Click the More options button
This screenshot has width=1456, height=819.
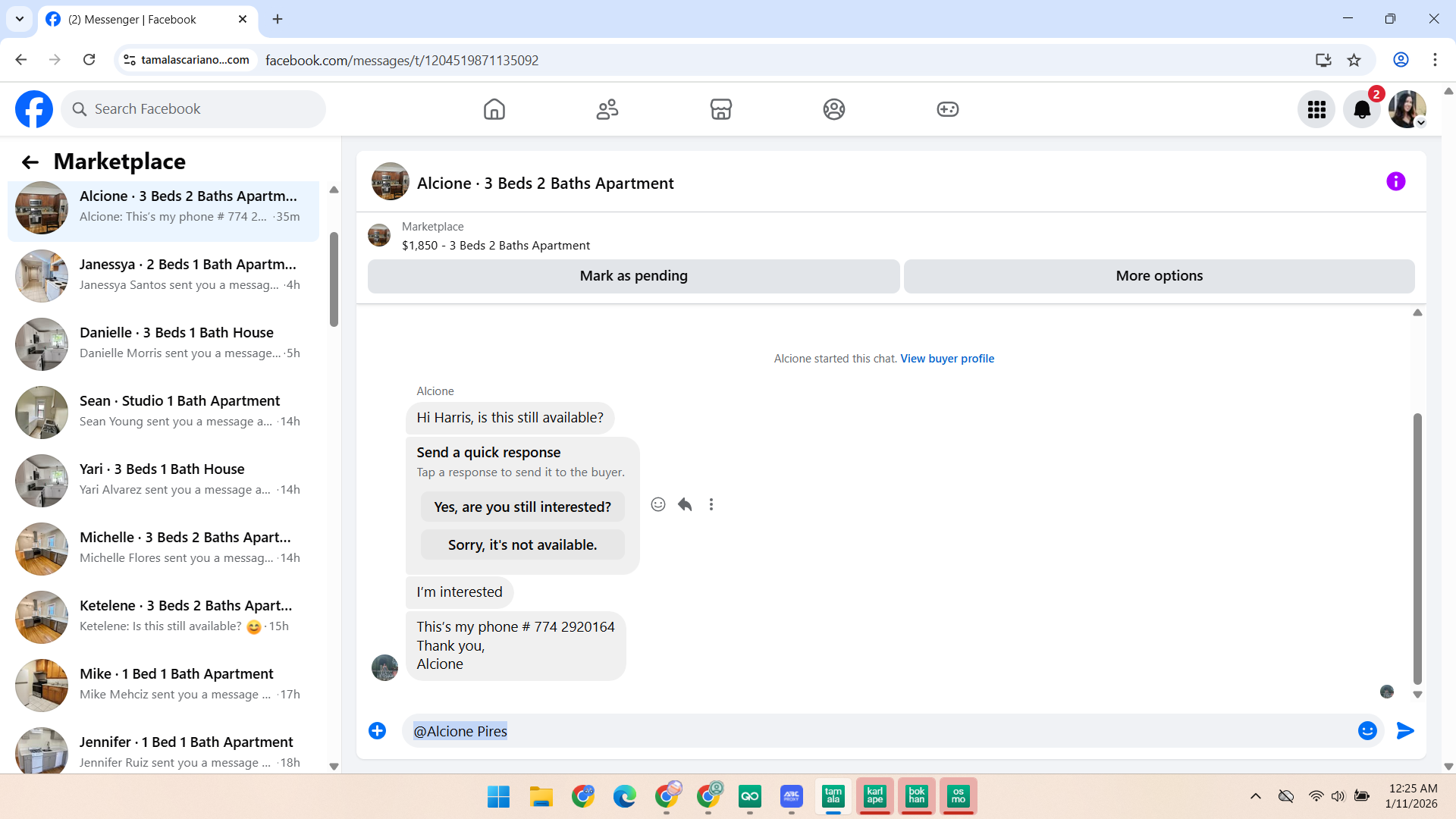click(1158, 276)
